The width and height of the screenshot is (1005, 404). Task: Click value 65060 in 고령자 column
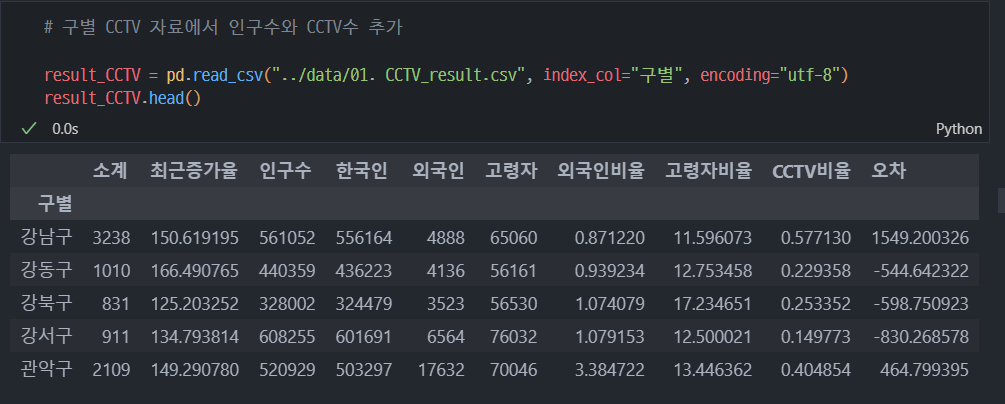(514, 238)
